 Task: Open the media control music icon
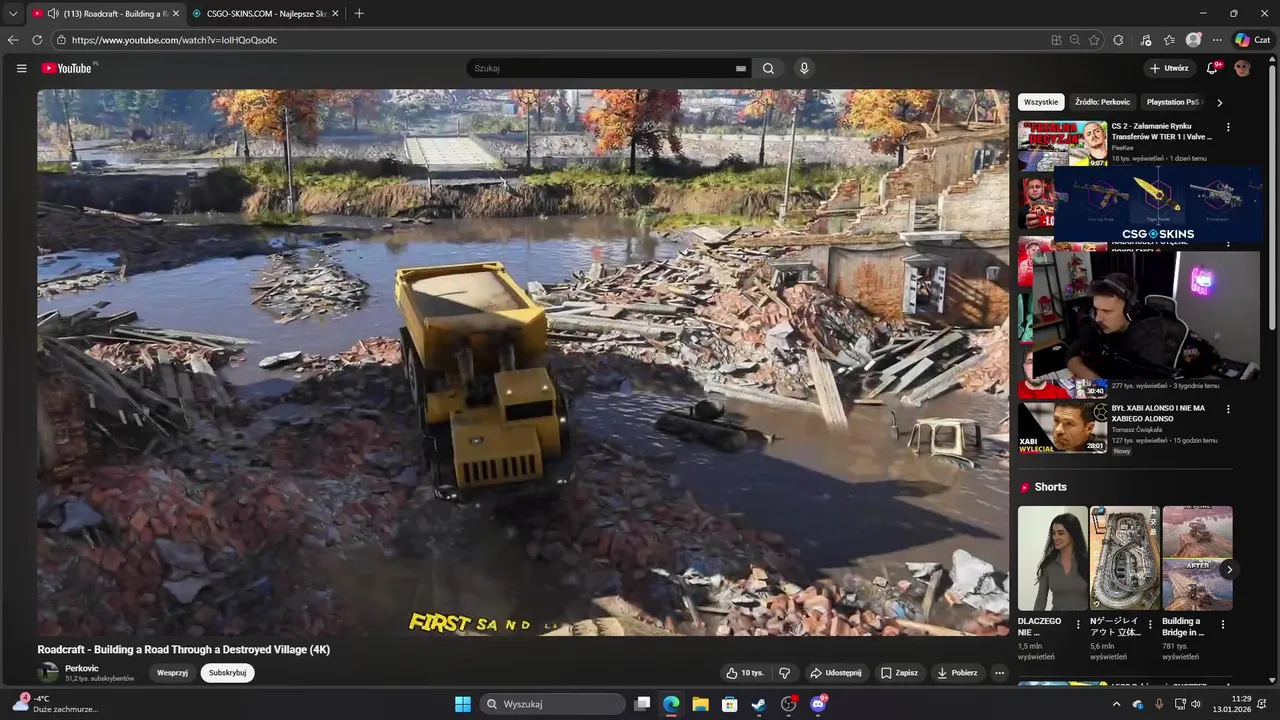[x=1145, y=40]
